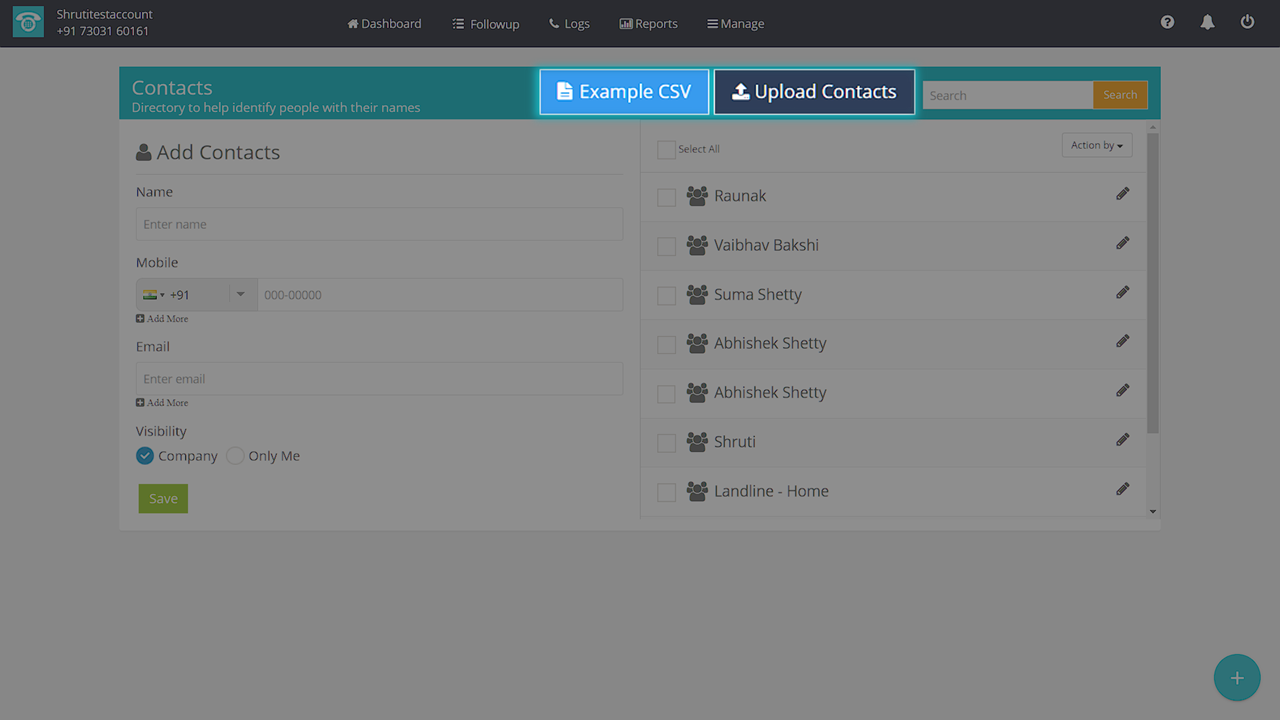The height and width of the screenshot is (720, 1280).
Task: Edit the Raunak contact pencil icon
Action: 1122,194
